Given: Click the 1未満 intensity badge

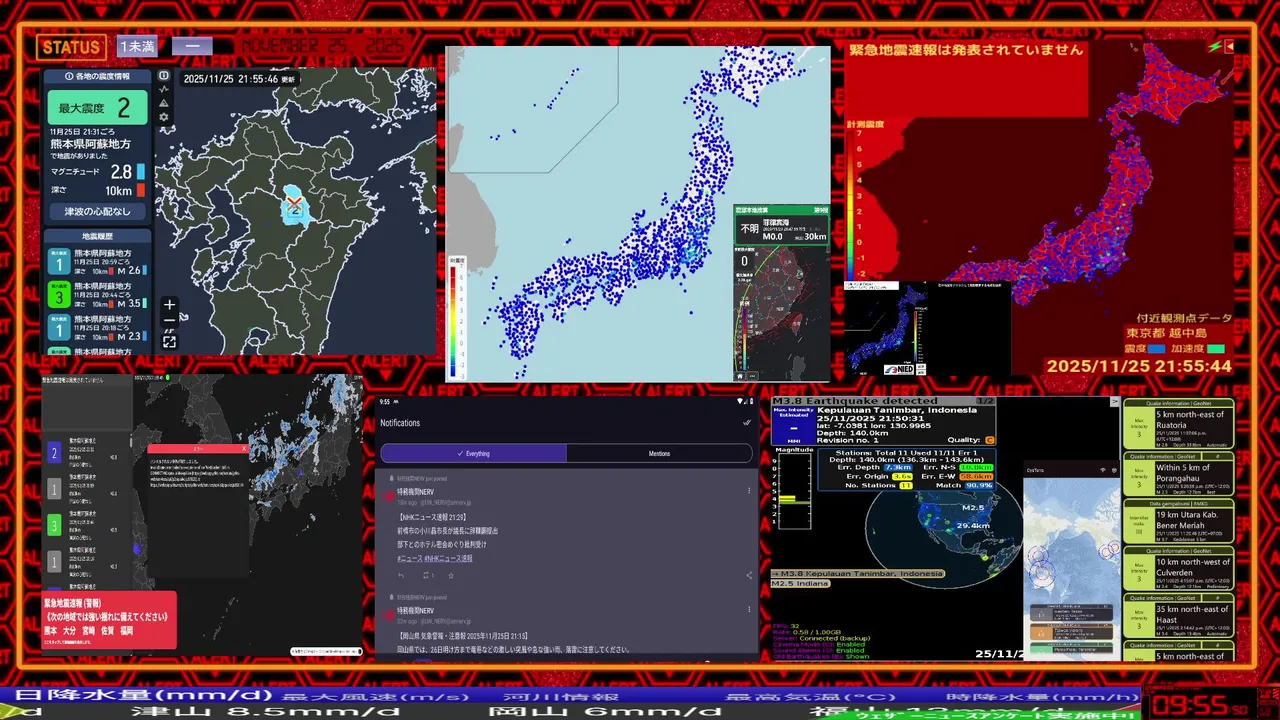Looking at the screenshot, I should [x=138, y=46].
